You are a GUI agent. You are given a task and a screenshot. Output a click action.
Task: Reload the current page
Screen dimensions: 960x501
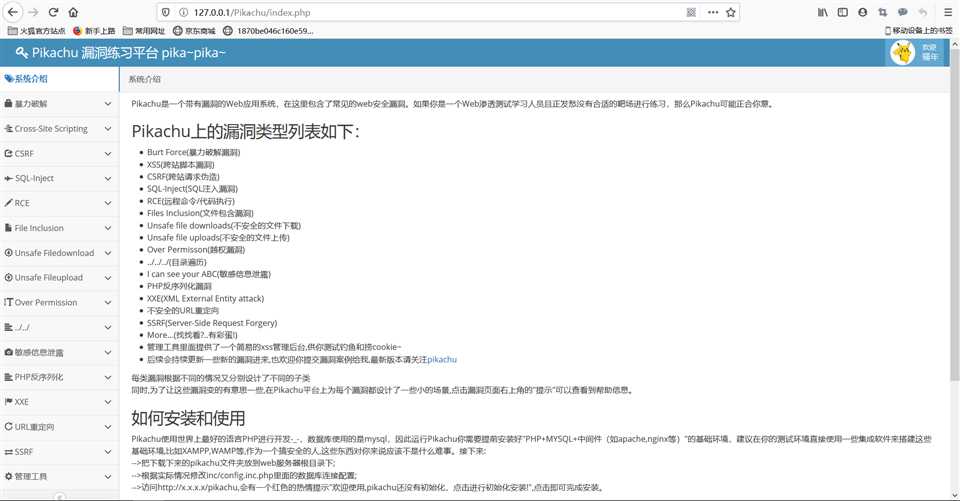point(53,12)
